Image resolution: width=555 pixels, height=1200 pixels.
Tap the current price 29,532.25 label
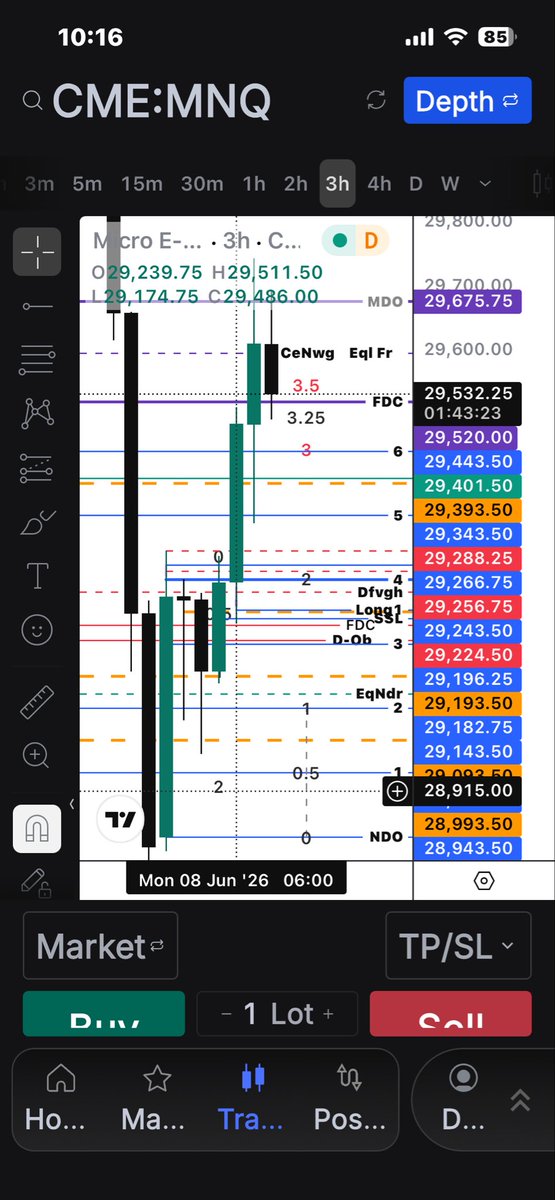(468, 404)
